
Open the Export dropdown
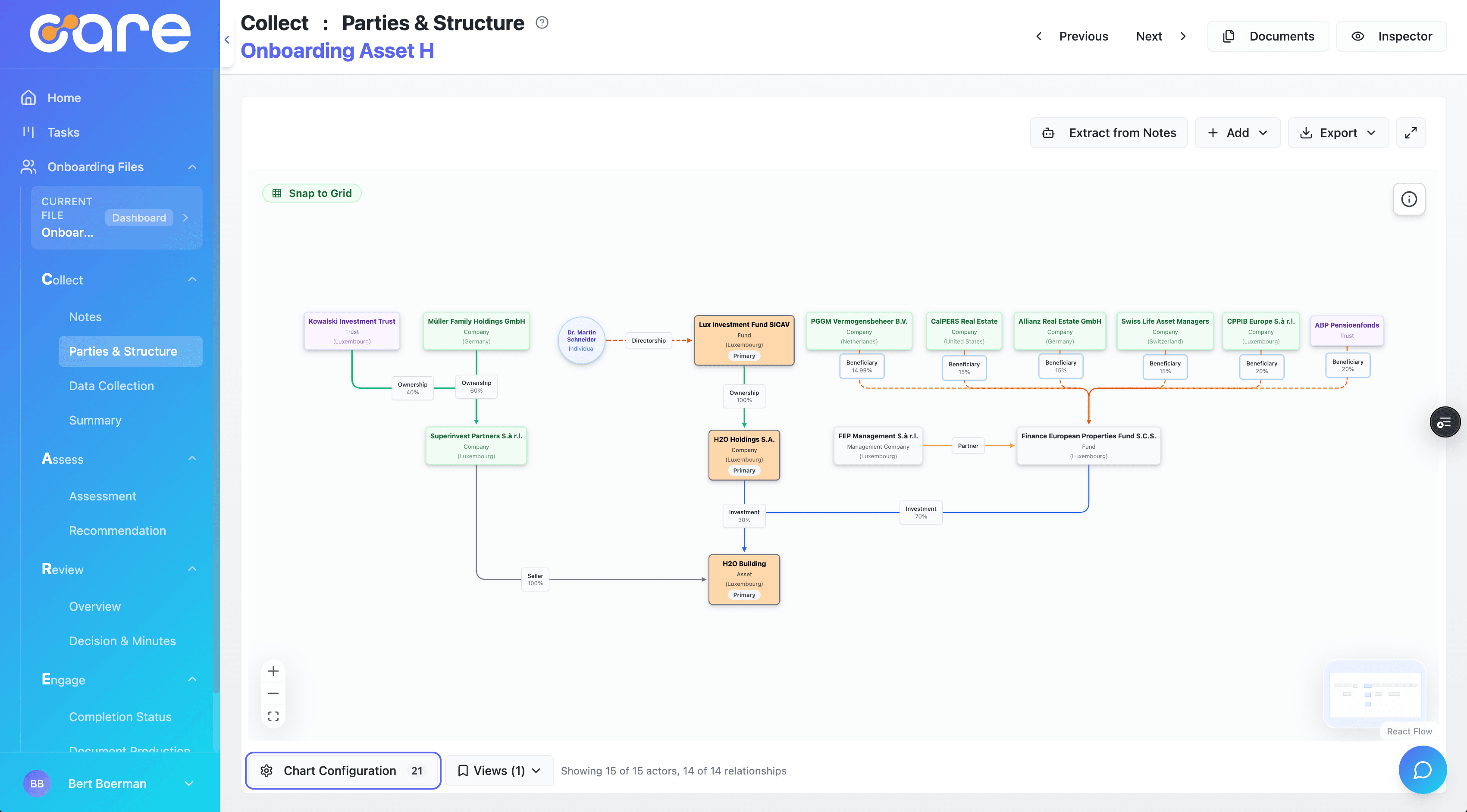(1338, 133)
